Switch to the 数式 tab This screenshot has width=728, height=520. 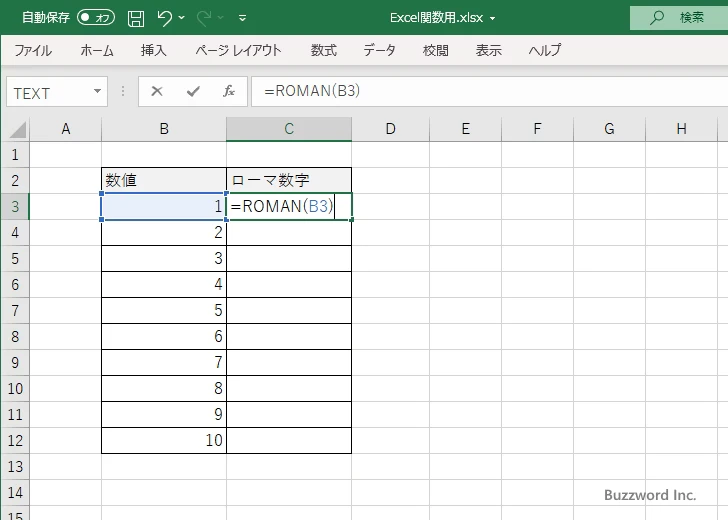tap(324, 50)
